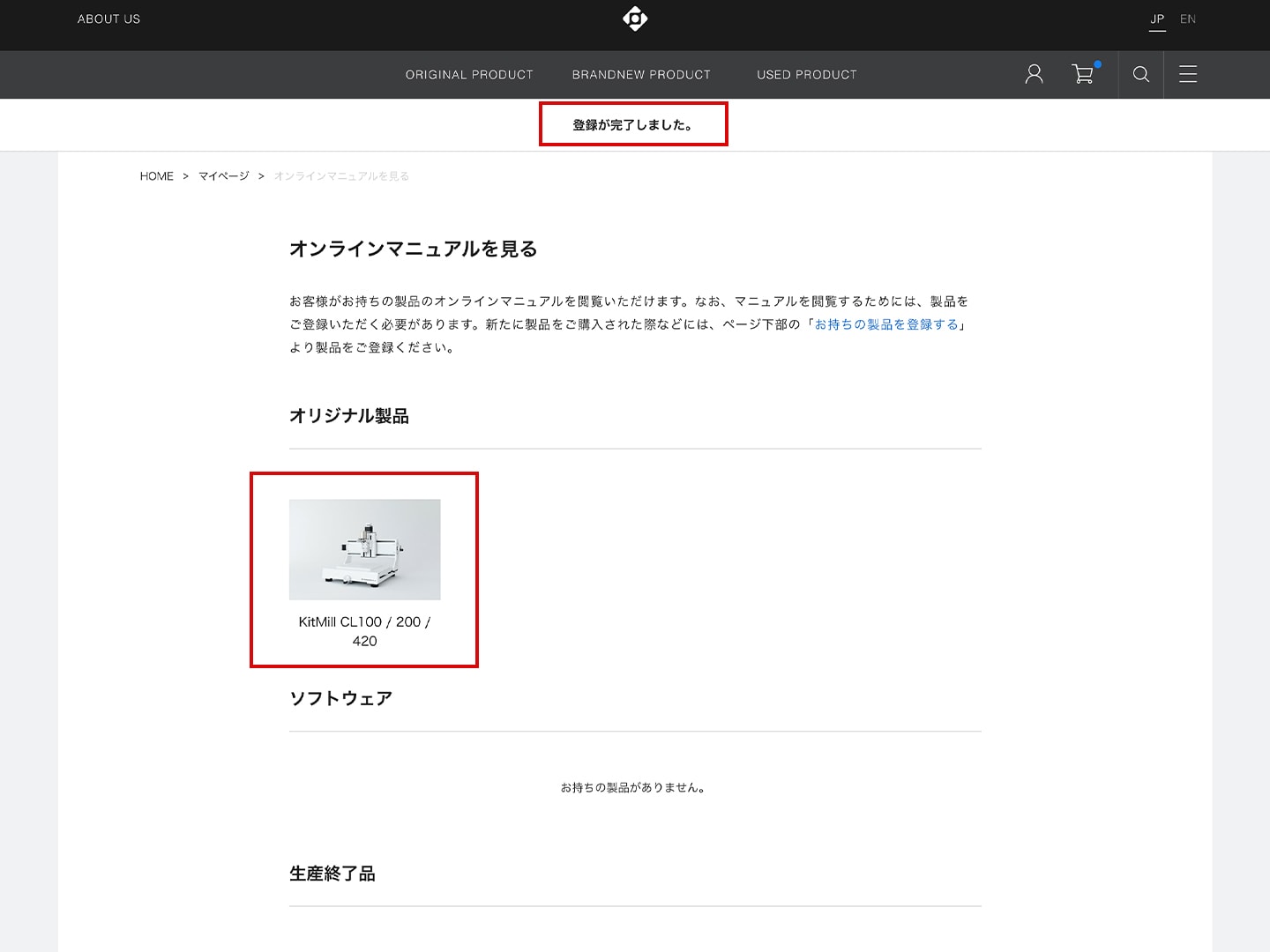Open the user account icon
The image size is (1270, 952).
click(x=1034, y=74)
